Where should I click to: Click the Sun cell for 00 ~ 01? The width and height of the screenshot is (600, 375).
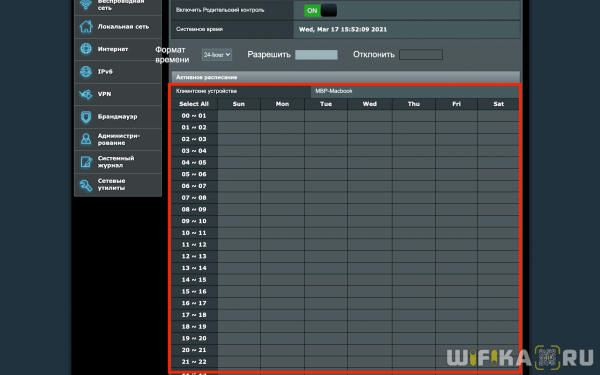point(239,116)
